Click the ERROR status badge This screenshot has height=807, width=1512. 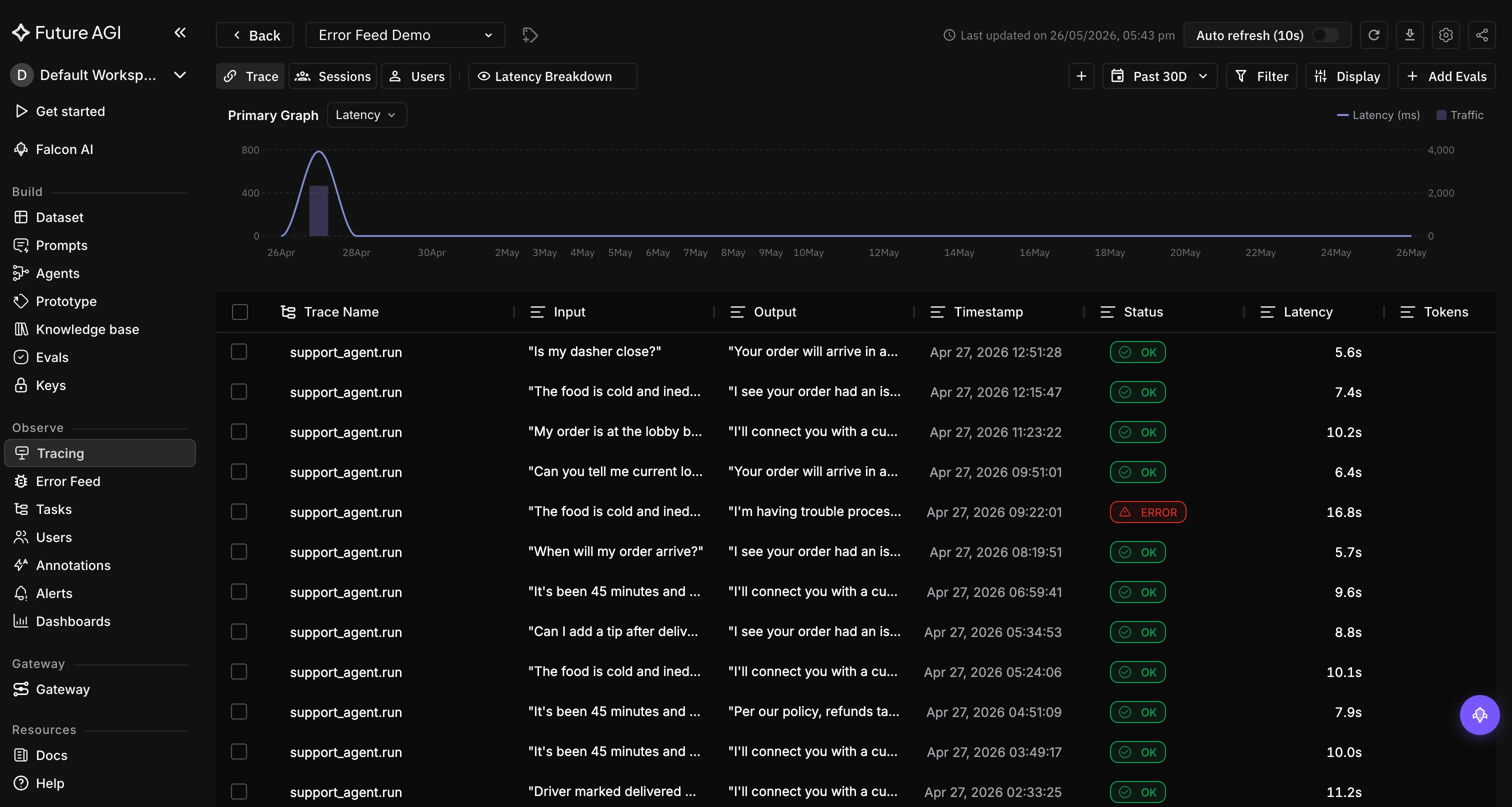coord(1147,512)
